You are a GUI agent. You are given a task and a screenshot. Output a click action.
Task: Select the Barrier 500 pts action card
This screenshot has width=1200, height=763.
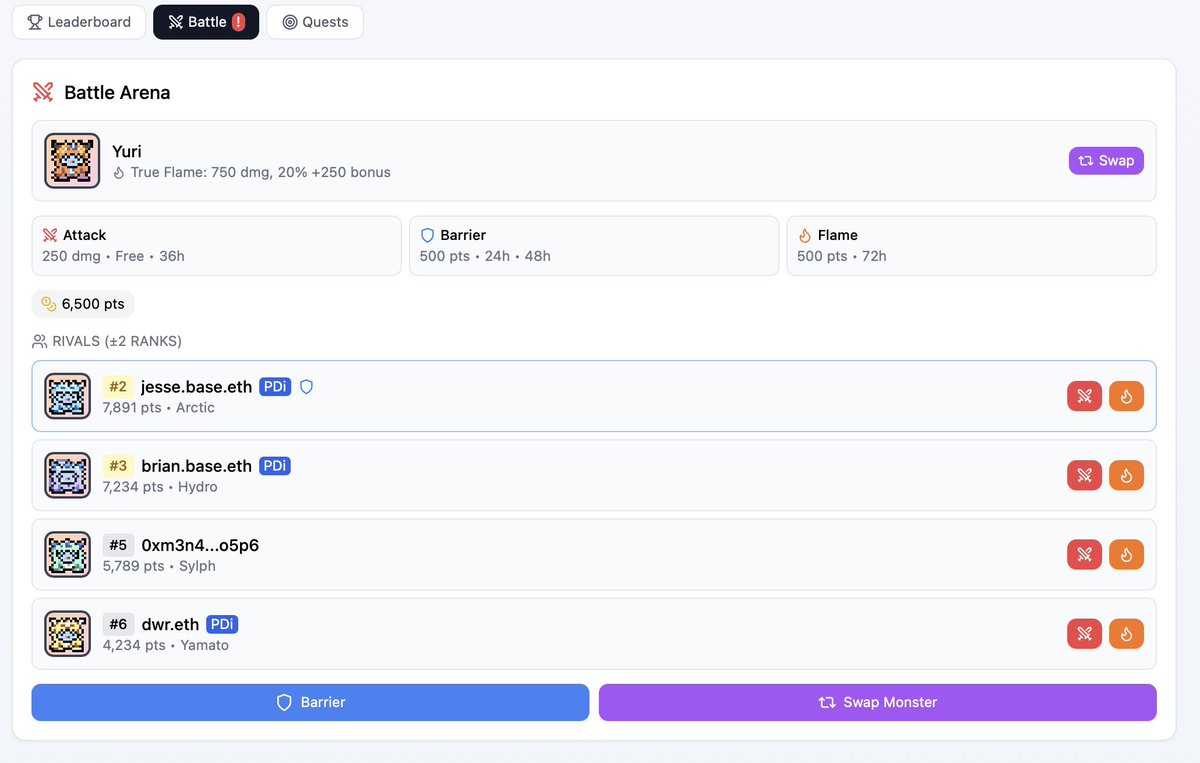click(x=594, y=245)
